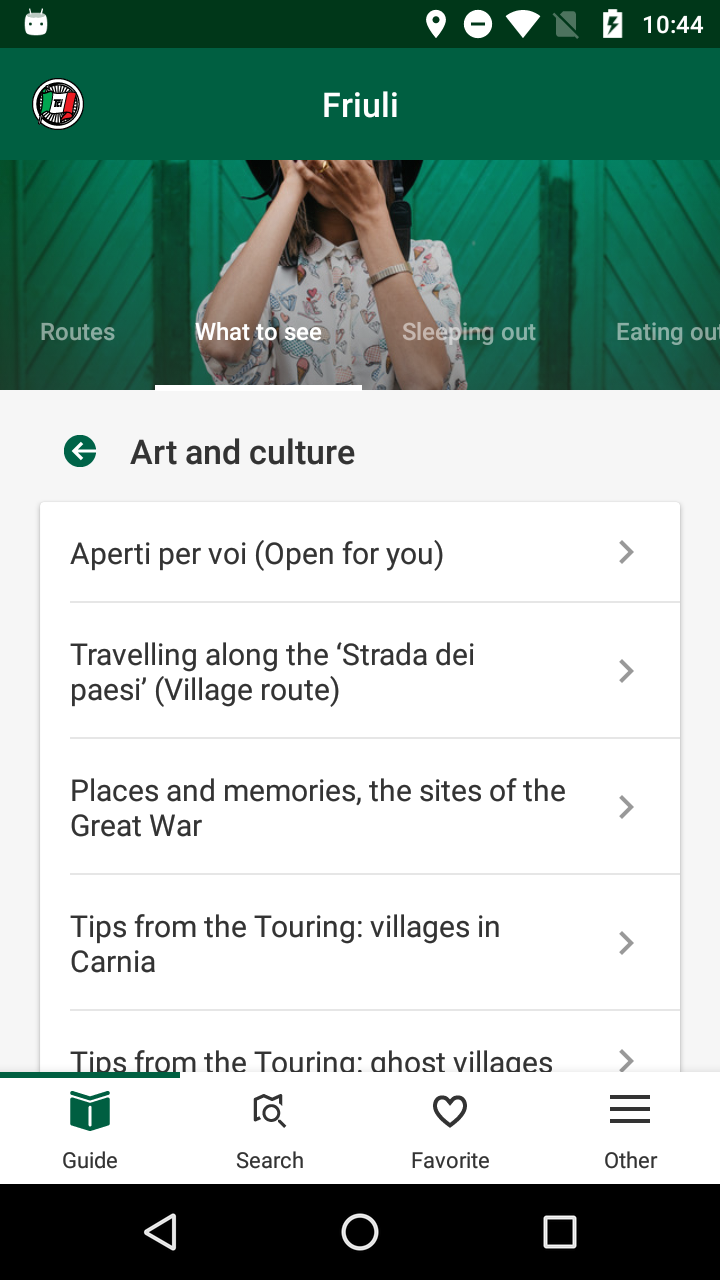Go back using the green arrow icon
720x1280 pixels.
[80, 452]
